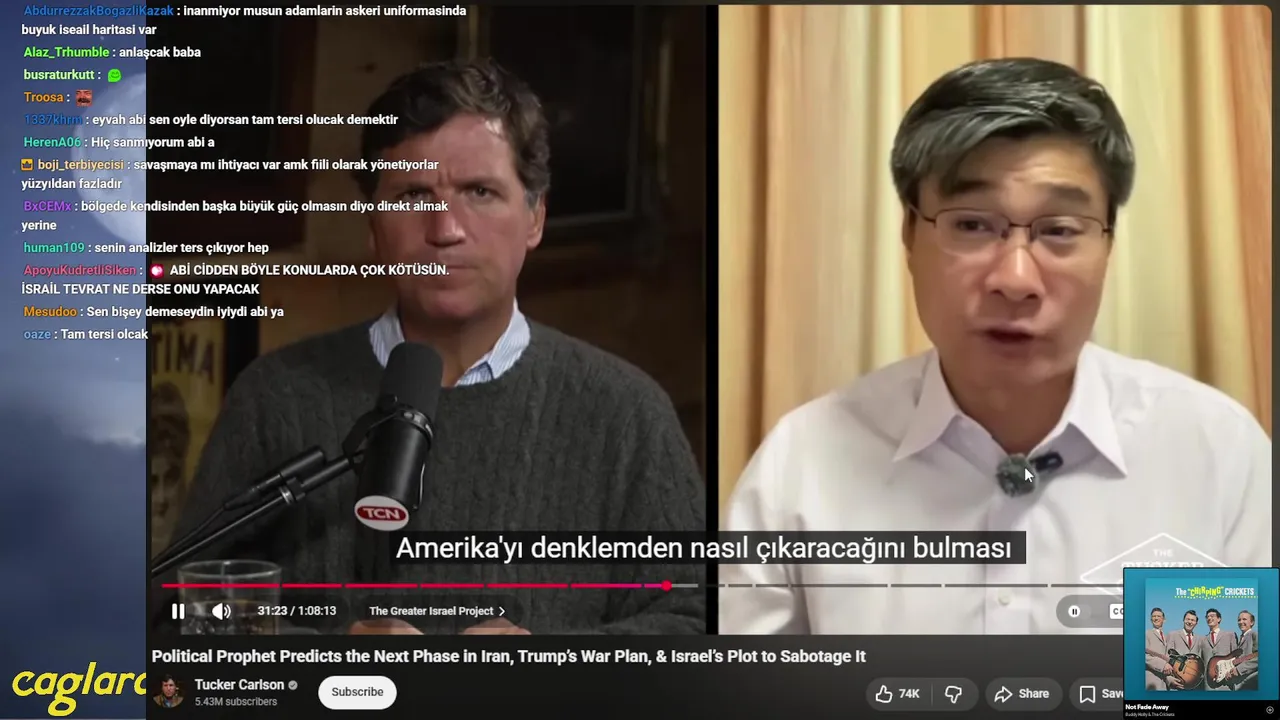This screenshot has width=1280, height=720.
Task: Click the chat message 'Tam tersi olcak'
Action: pyautogui.click(x=104, y=334)
